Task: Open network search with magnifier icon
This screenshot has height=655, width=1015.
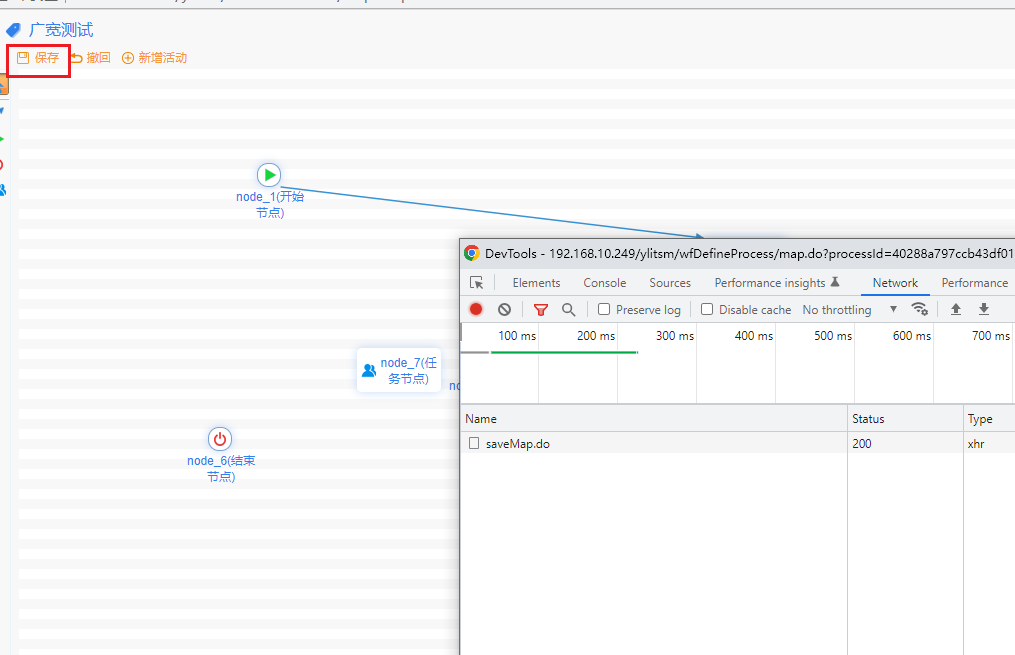Action: click(568, 309)
